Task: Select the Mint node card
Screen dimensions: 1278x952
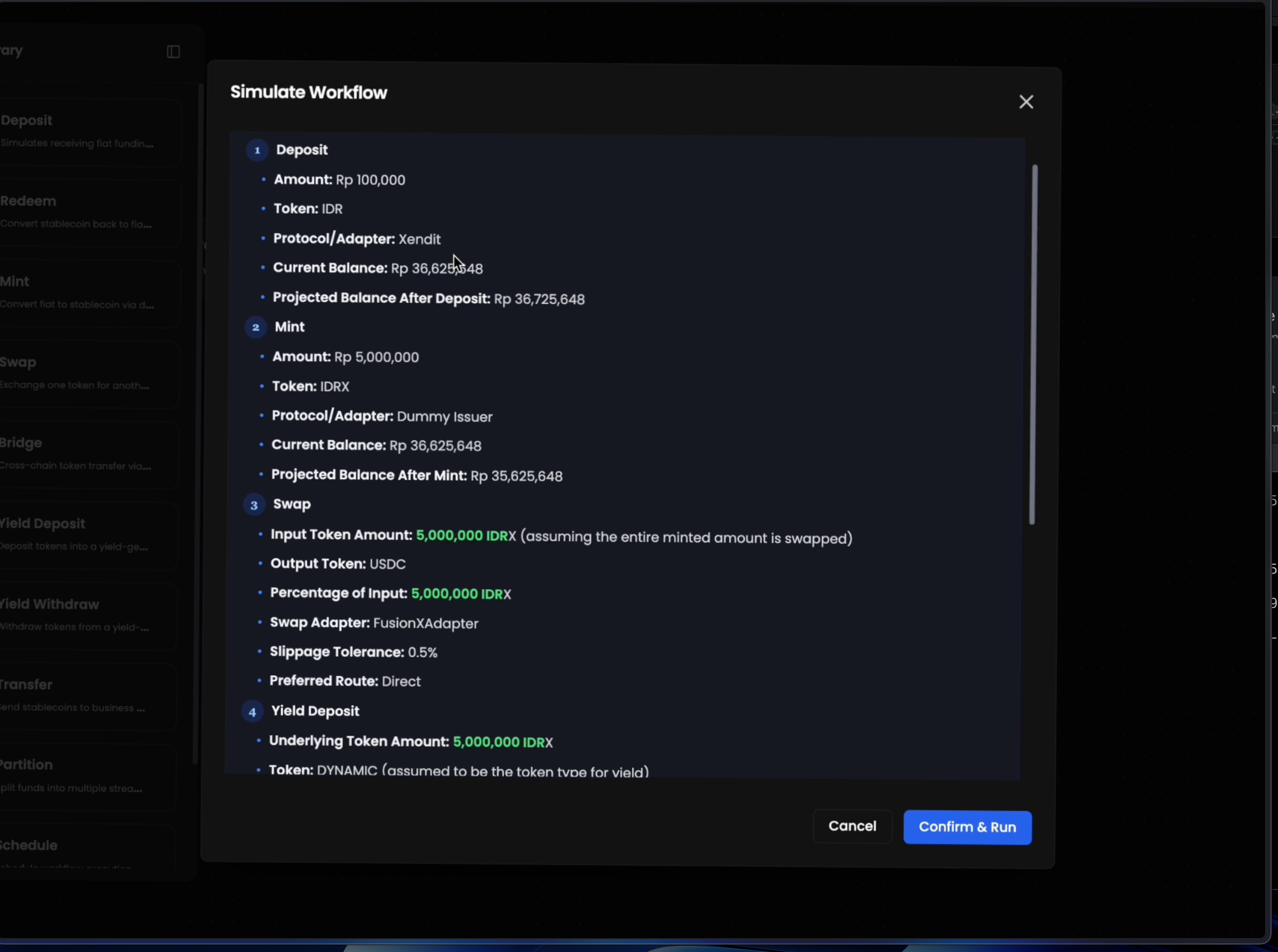Action: coord(87,293)
